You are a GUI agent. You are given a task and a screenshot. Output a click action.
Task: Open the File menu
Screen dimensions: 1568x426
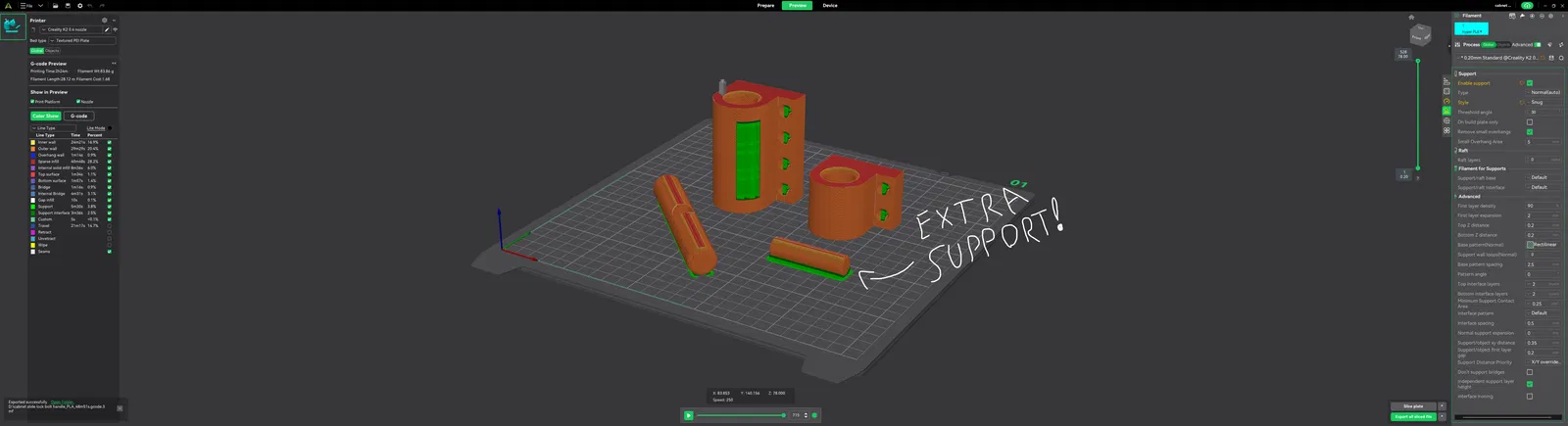pos(26,6)
